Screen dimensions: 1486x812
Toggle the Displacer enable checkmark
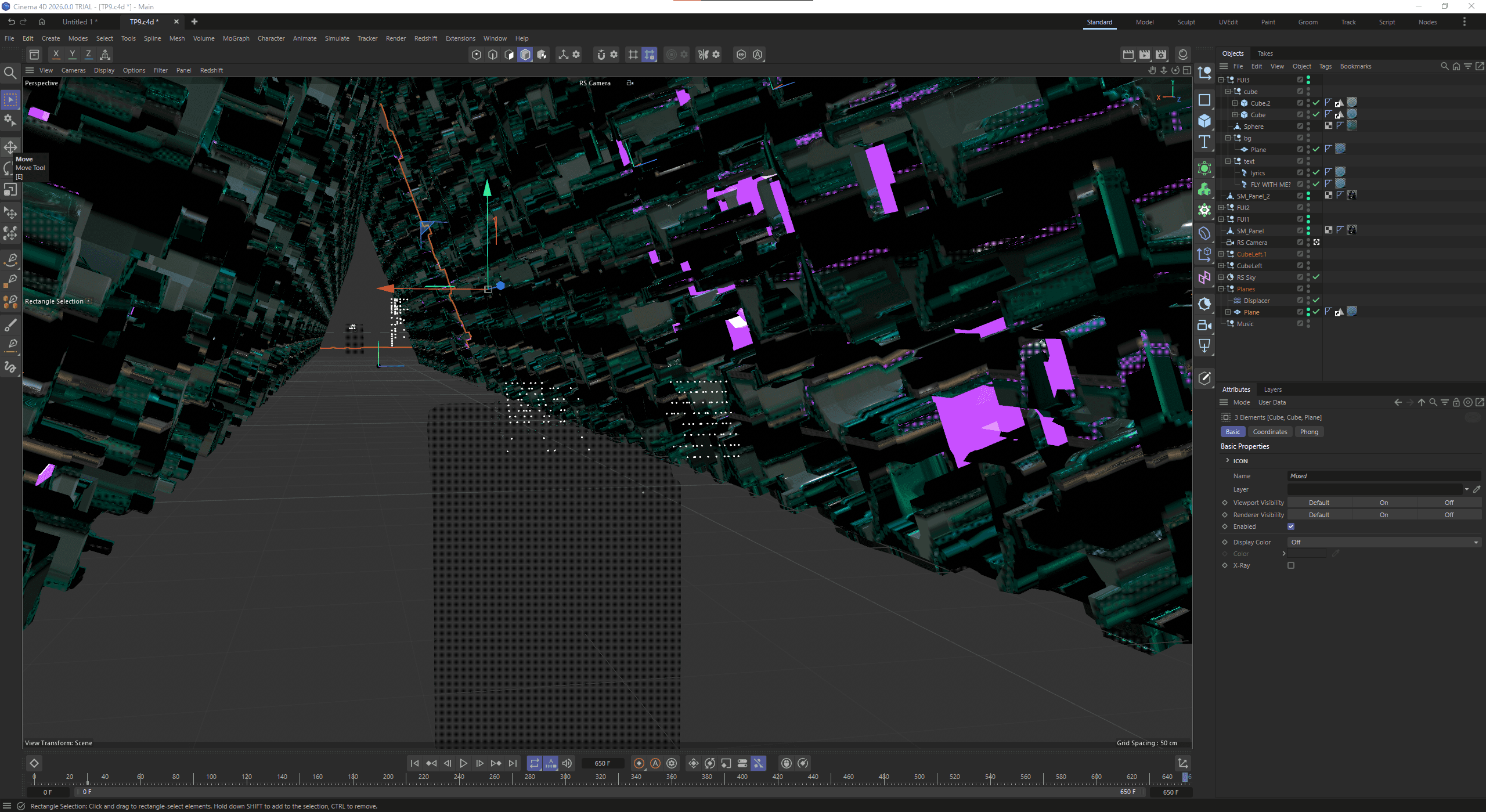coord(1317,300)
